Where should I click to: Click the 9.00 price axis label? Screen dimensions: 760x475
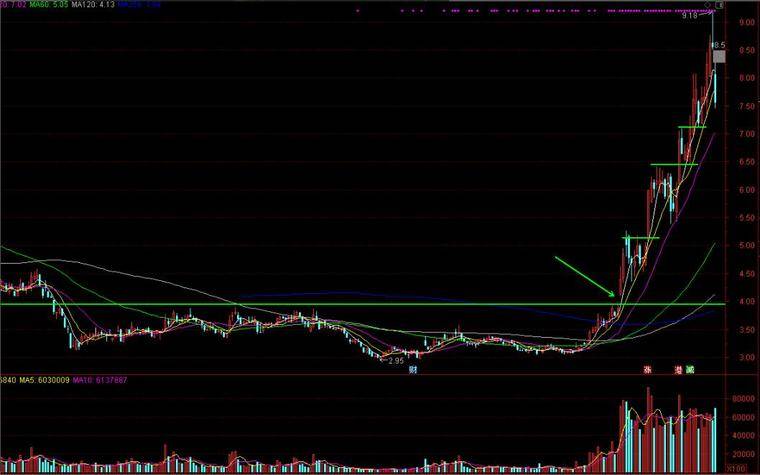[747, 22]
